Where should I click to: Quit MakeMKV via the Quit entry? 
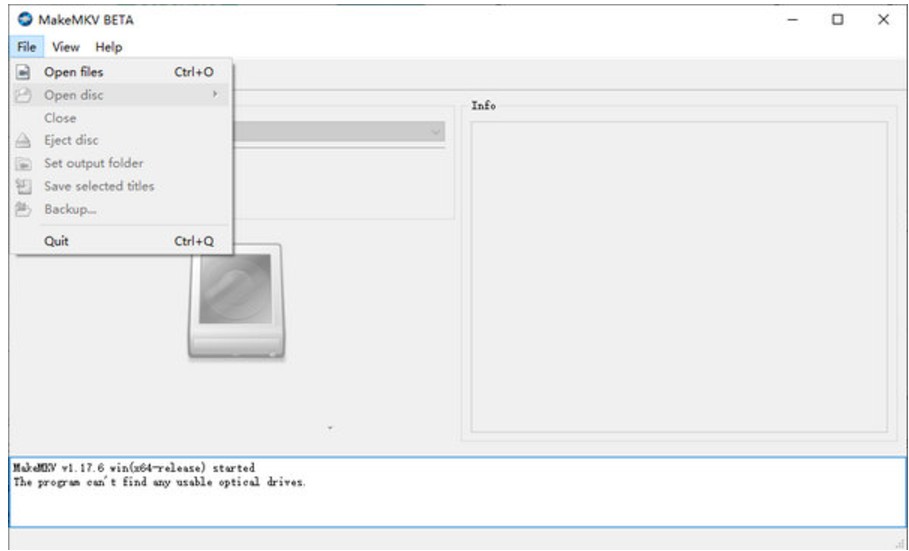click(122, 241)
